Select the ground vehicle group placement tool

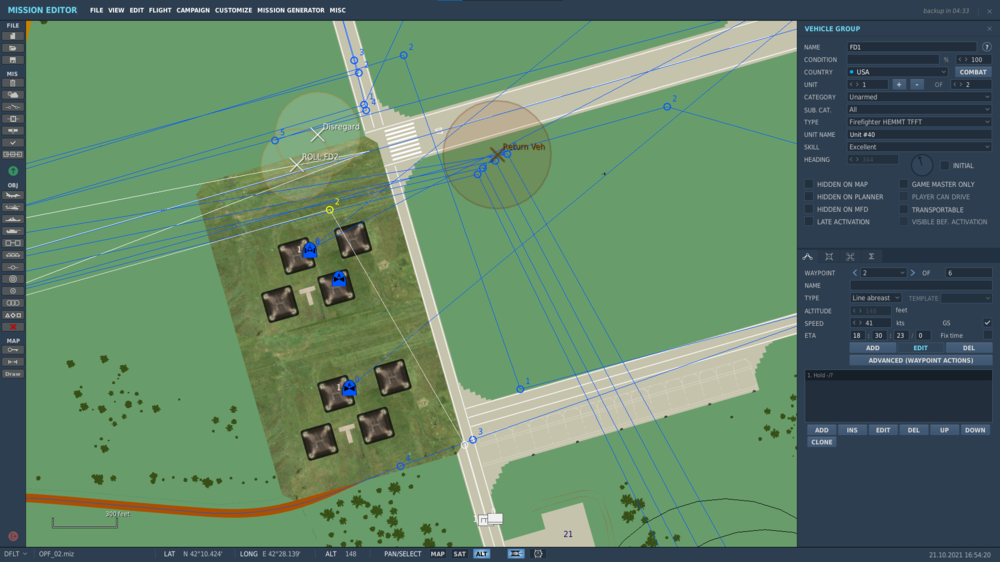coord(13,231)
